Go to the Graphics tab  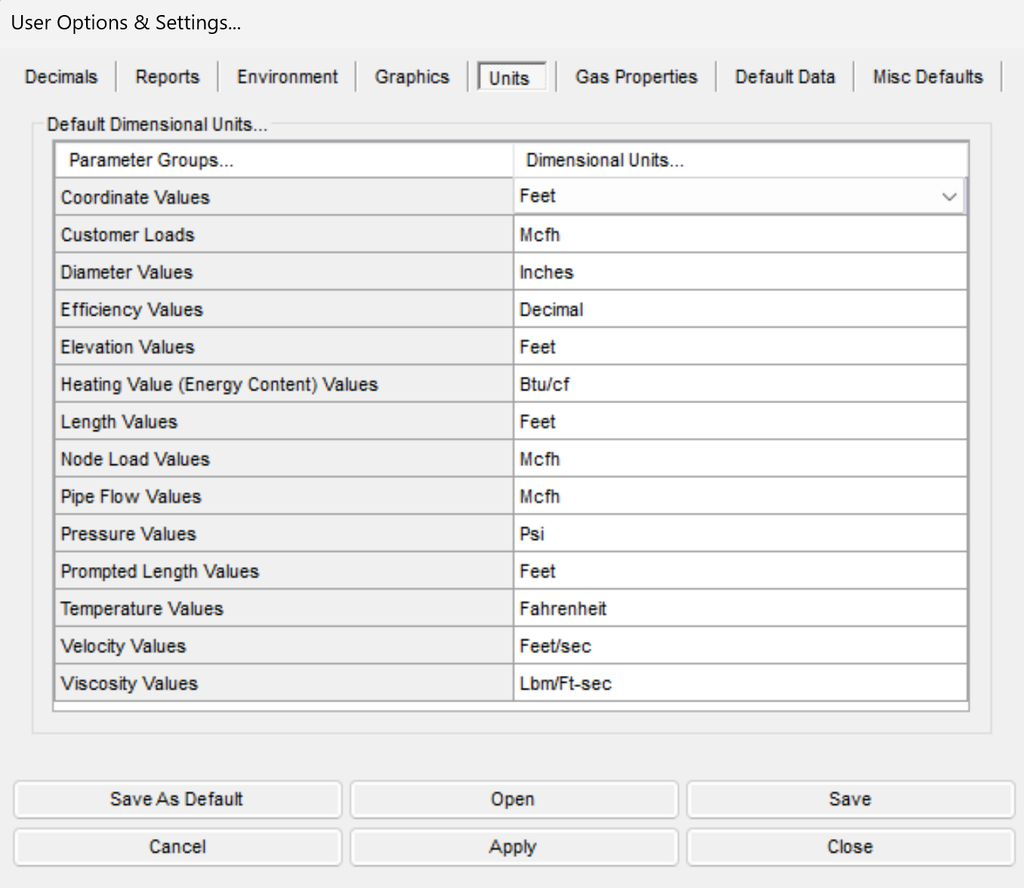pos(412,77)
